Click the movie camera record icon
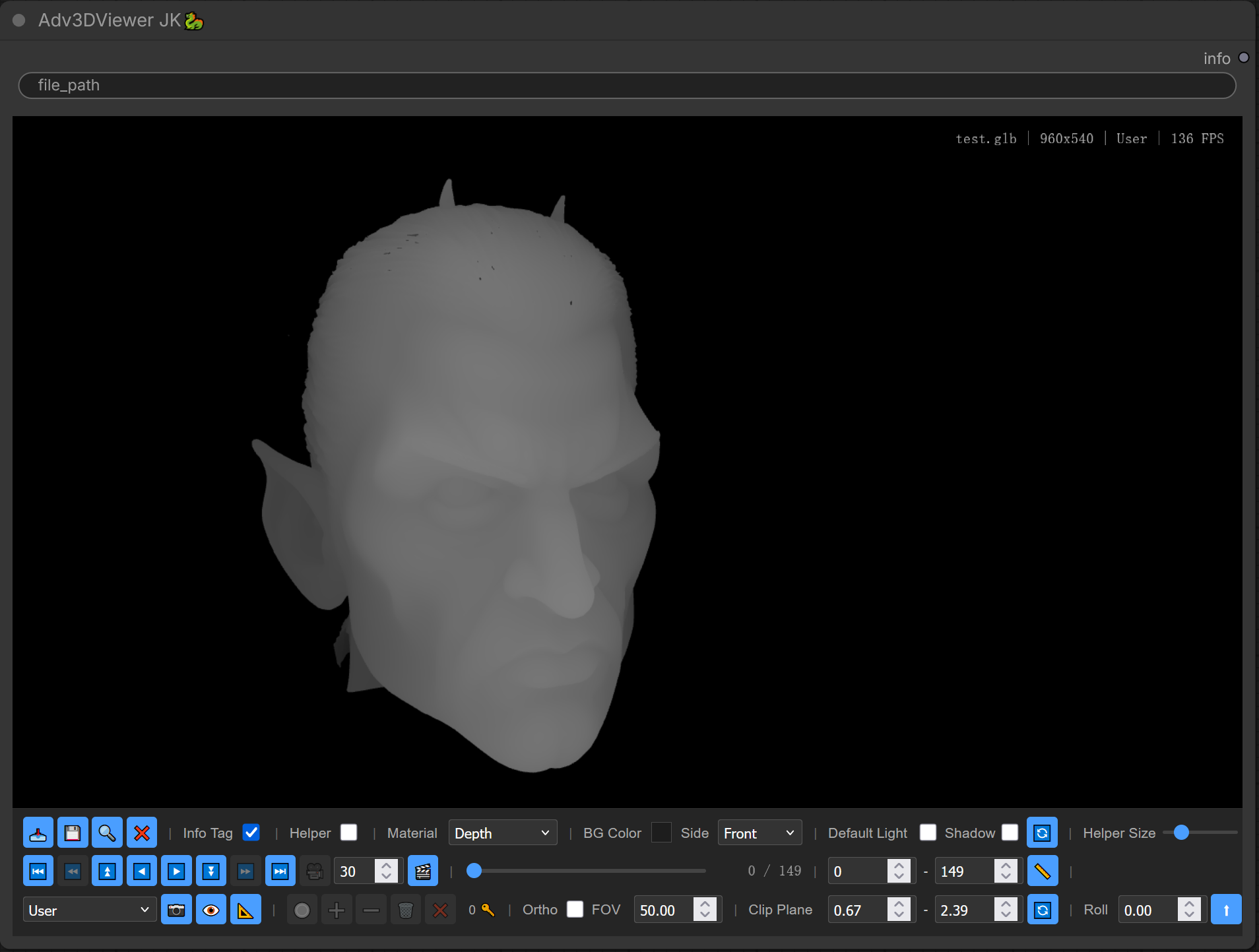This screenshot has height=952, width=1259. coord(315,871)
